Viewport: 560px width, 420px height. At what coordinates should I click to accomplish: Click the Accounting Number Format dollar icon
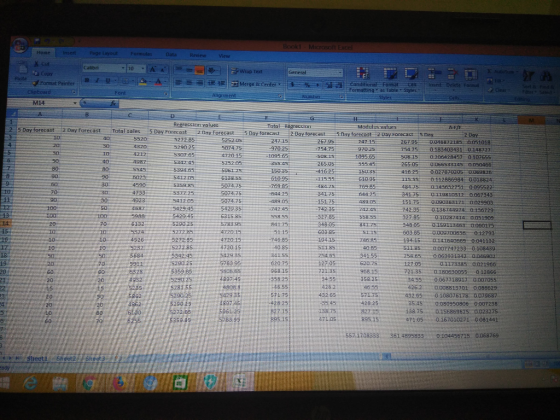click(x=293, y=85)
